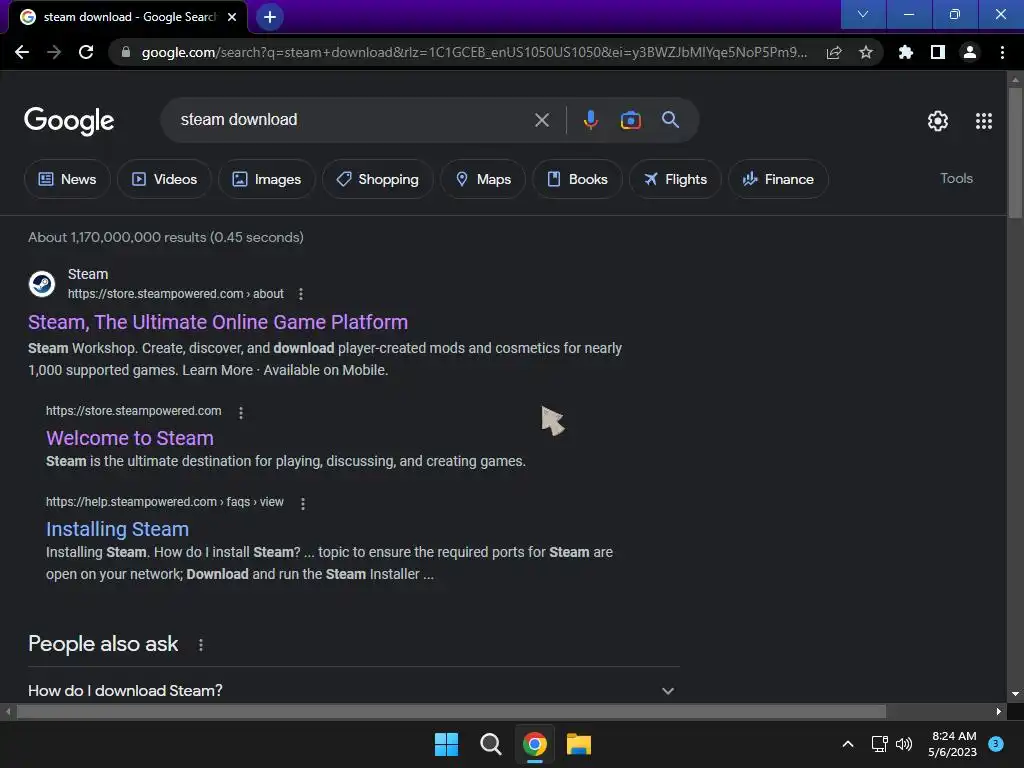
Task: Click the Chrome taskbar icon
Action: pos(534,744)
